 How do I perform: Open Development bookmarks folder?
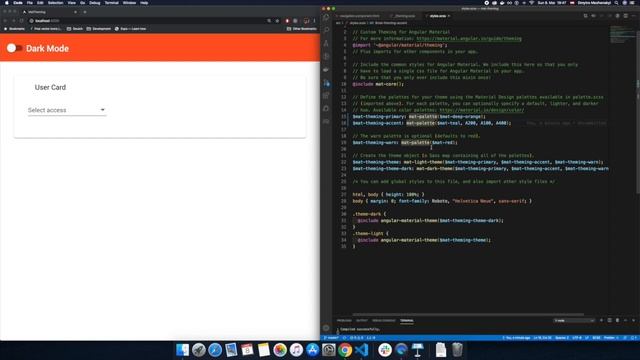(99, 29)
